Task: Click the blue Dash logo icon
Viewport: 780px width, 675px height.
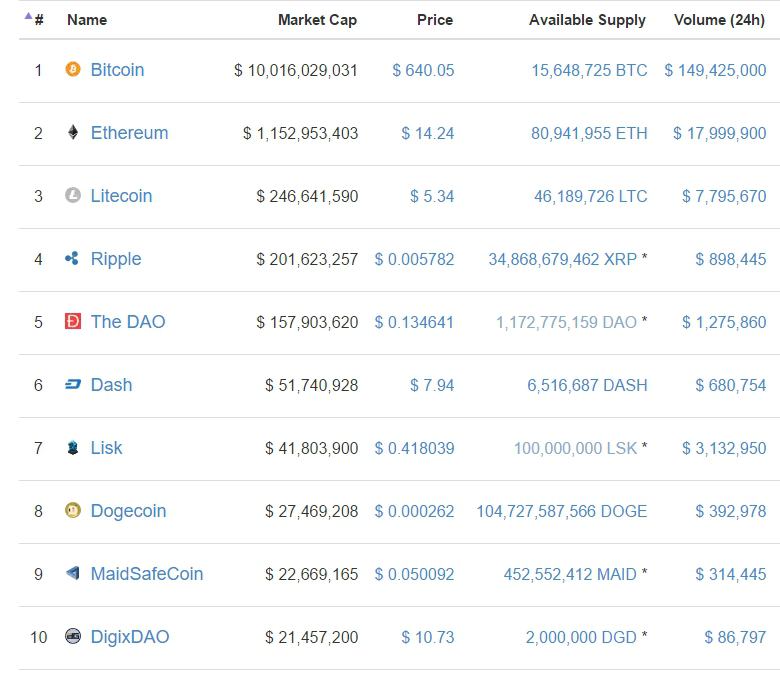Action: coord(72,384)
